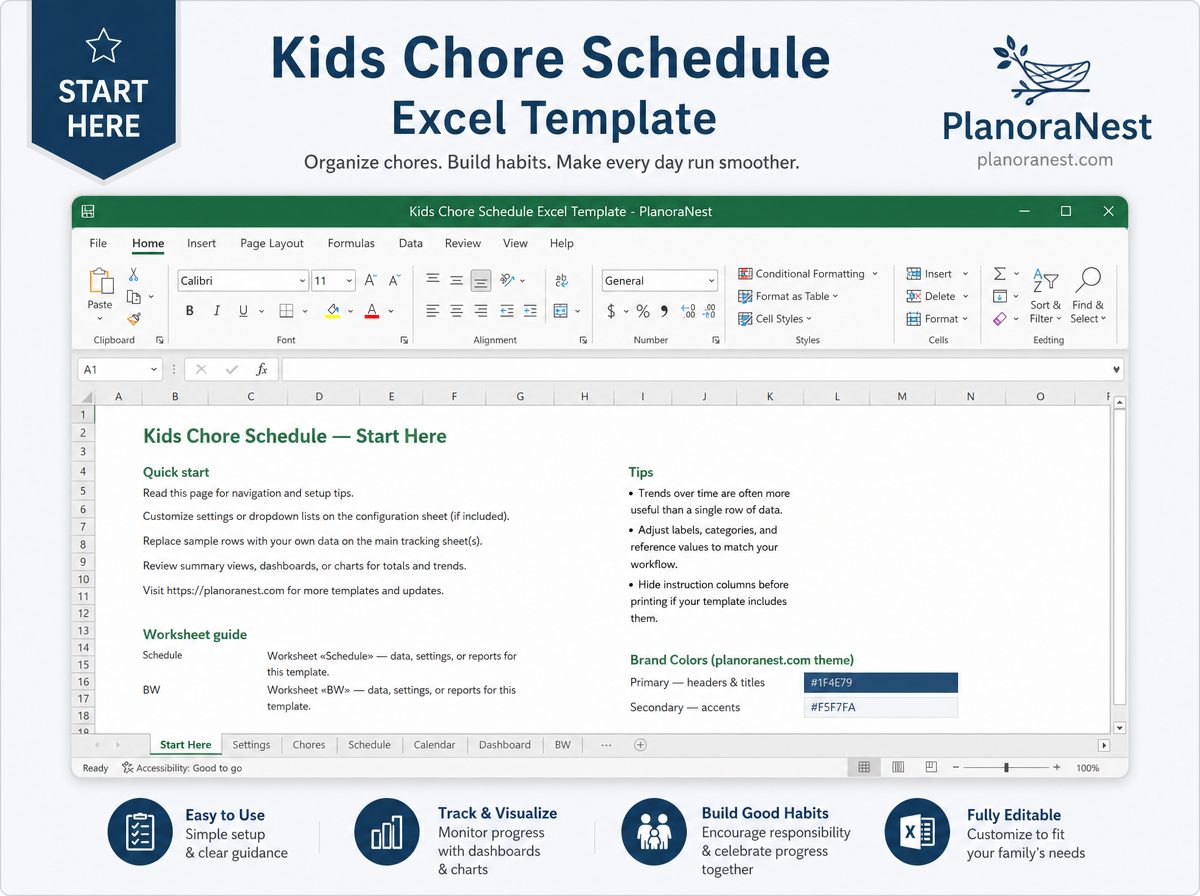Toggle Bottom Align highlighted button
The image size is (1200, 896).
point(481,281)
